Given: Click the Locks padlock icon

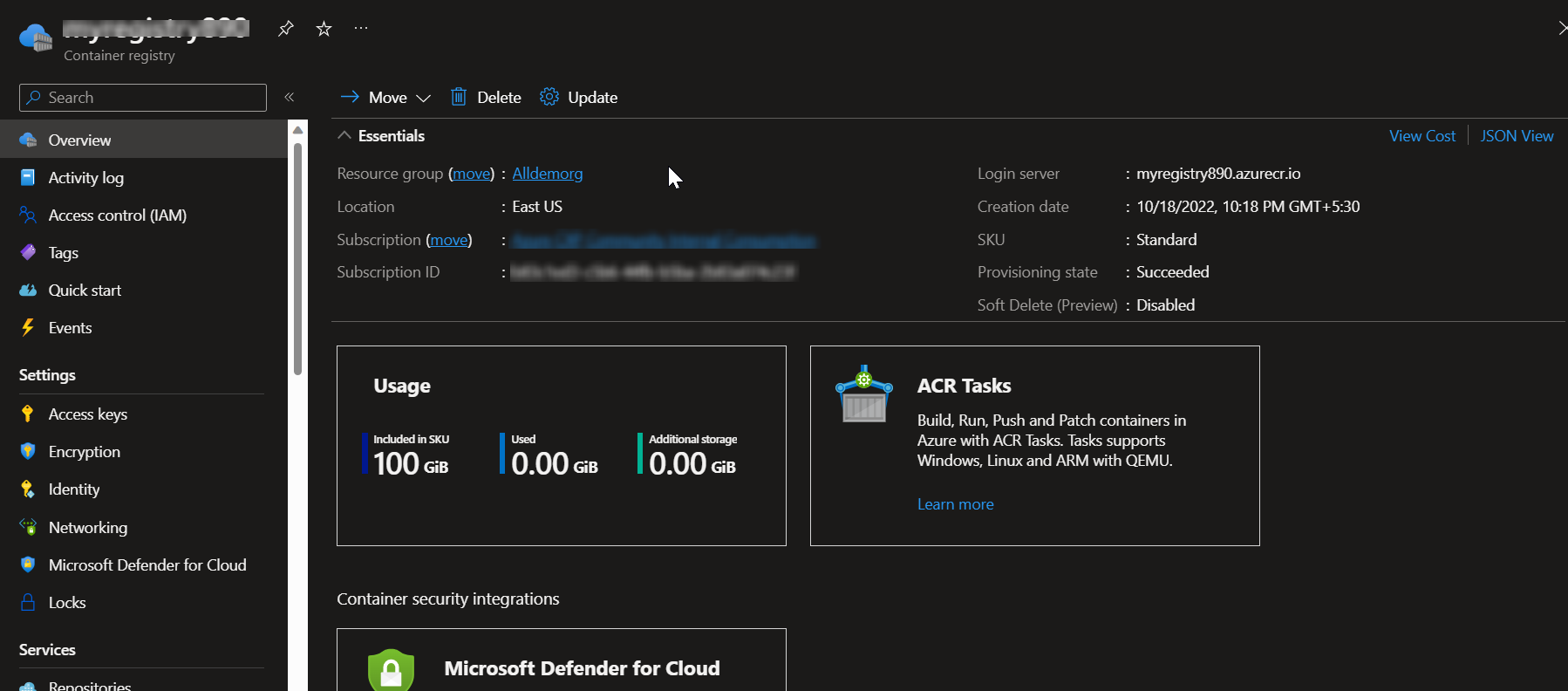Looking at the screenshot, I should tap(28, 602).
